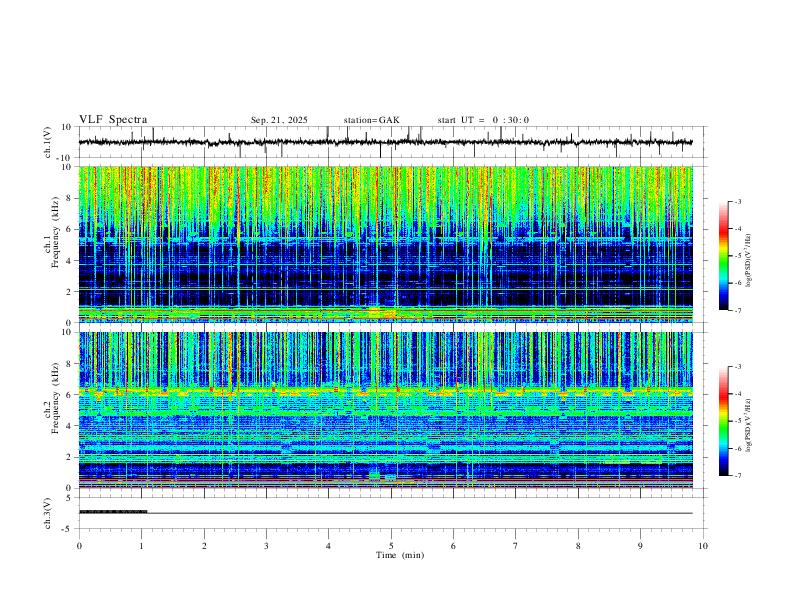
Task: Click the time axis tick label '5'
Action: (391, 546)
